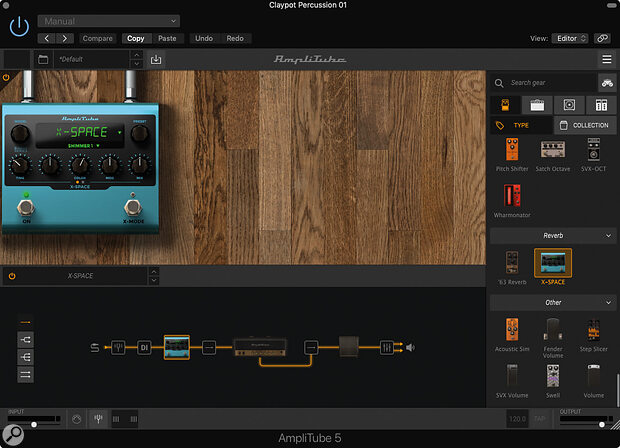Open the SHIMMER 1 preset dropdown
Viewport: 620px width, 448px height.
click(x=83, y=146)
